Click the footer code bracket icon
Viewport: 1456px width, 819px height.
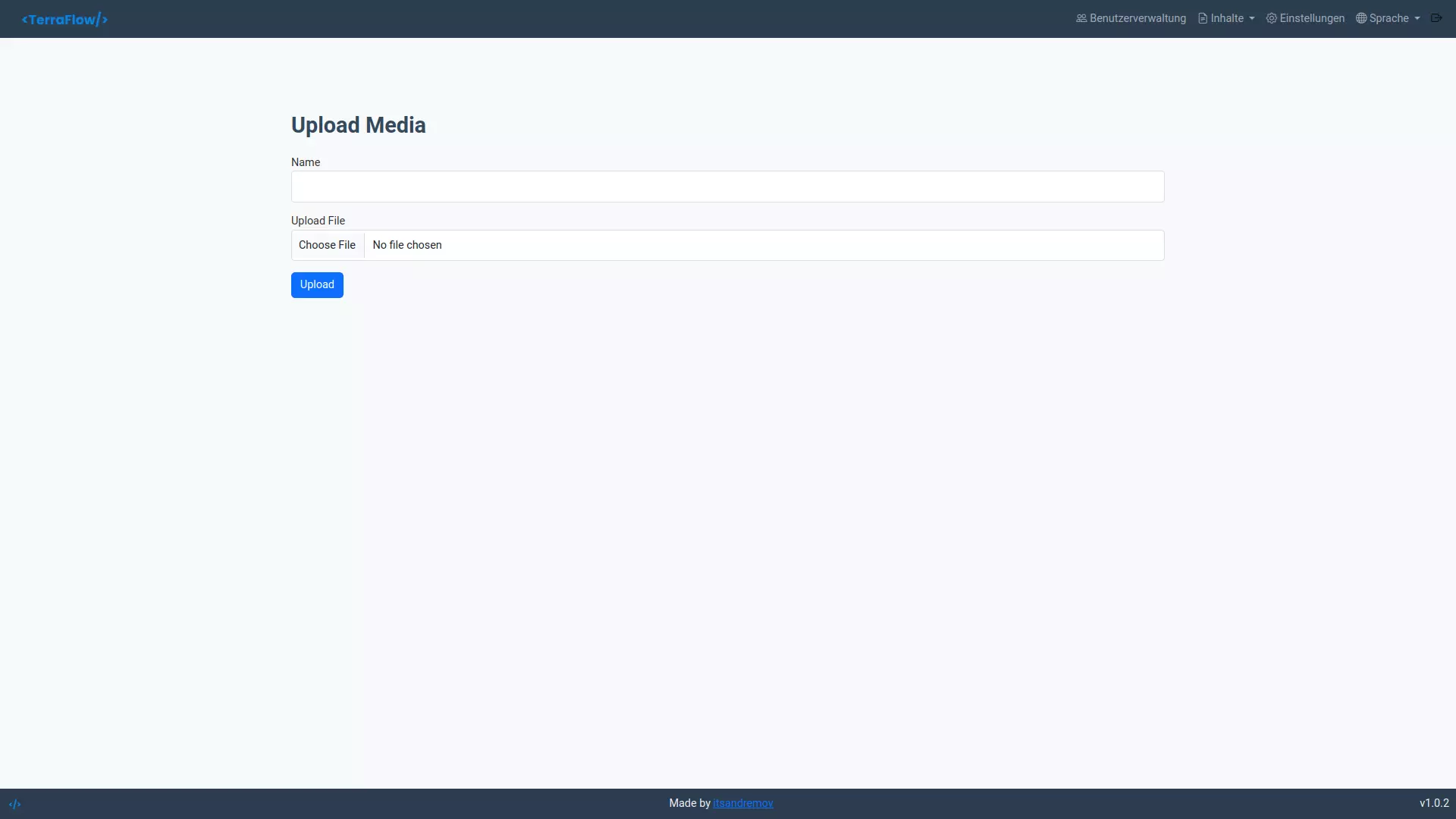15,804
